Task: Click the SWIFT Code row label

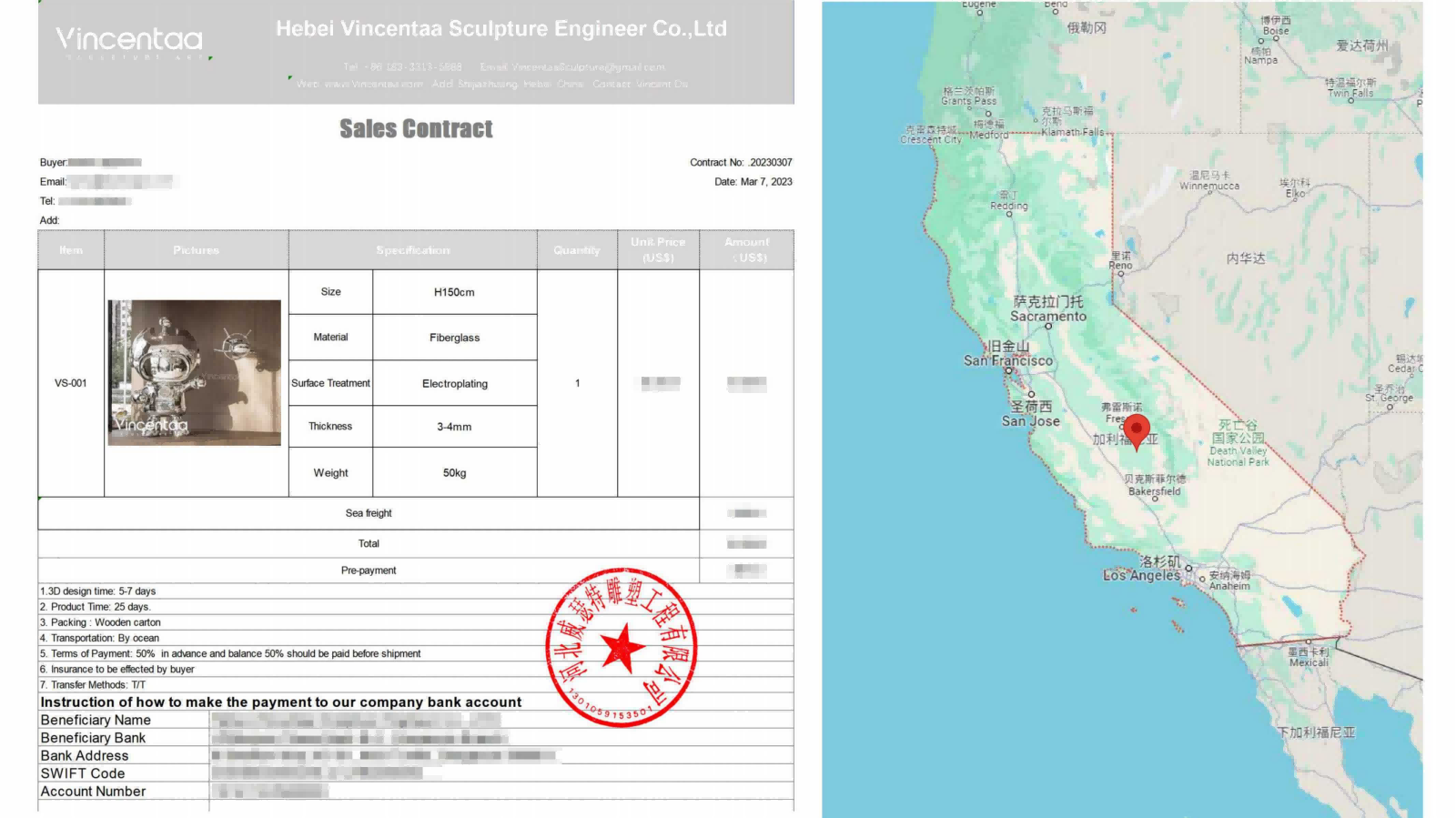Action: coord(83,773)
